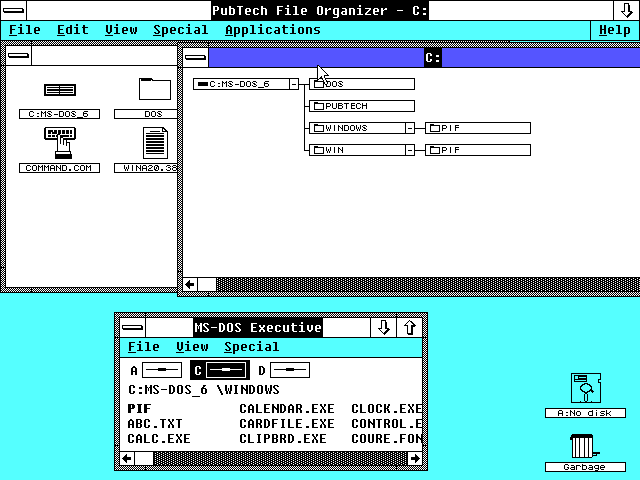Switch to drive D in MS-DOS Executive

pos(284,370)
